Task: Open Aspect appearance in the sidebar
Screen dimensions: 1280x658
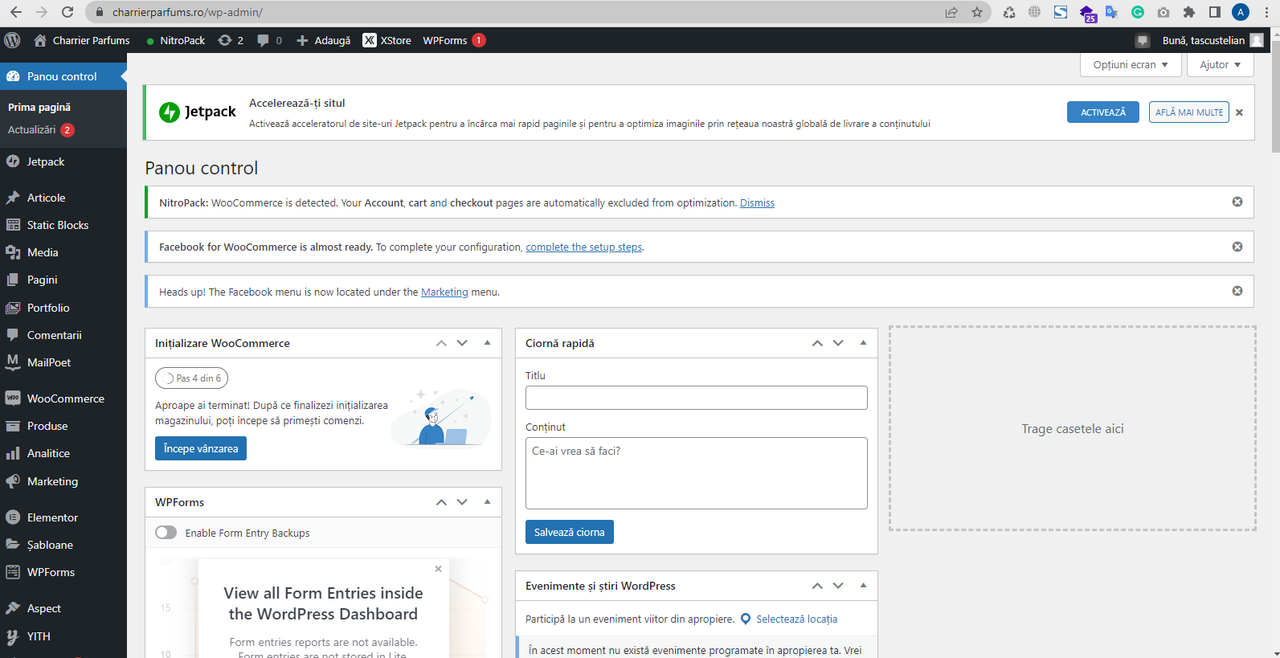Action: tap(63, 608)
